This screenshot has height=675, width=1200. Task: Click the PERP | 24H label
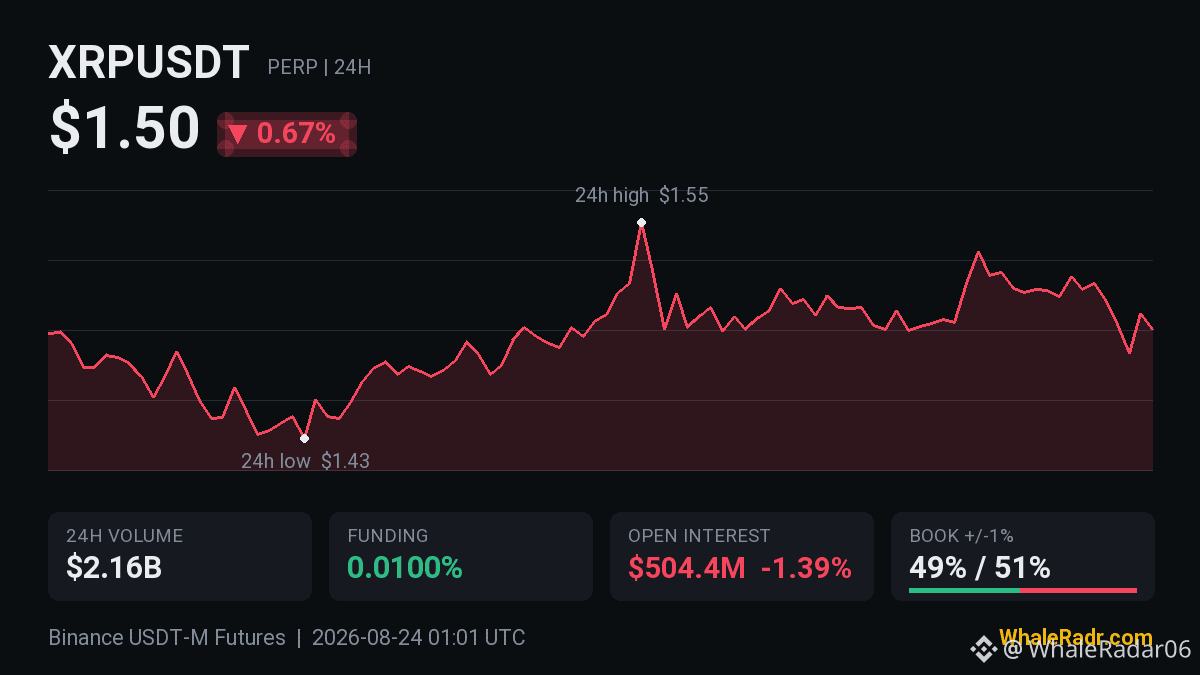[x=319, y=67]
